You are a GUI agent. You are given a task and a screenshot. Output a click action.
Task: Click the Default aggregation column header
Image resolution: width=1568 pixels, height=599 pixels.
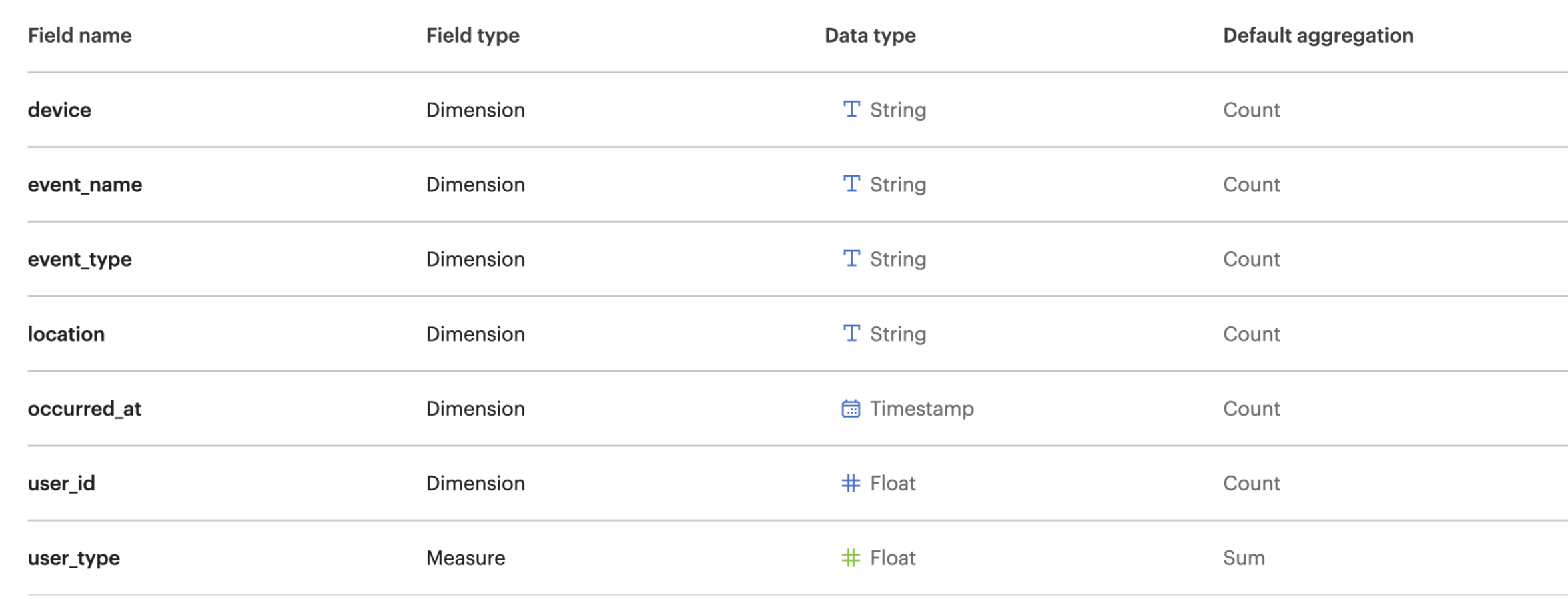tap(1318, 35)
